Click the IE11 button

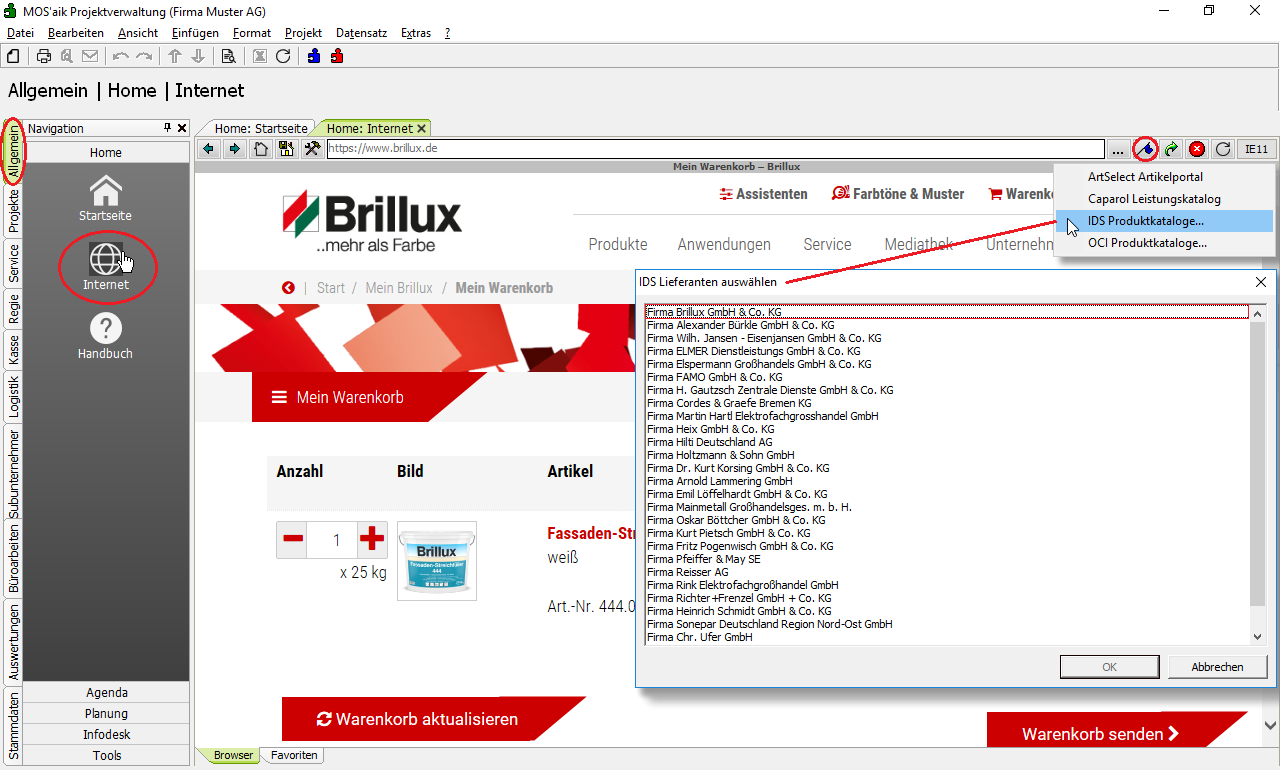coord(1256,149)
